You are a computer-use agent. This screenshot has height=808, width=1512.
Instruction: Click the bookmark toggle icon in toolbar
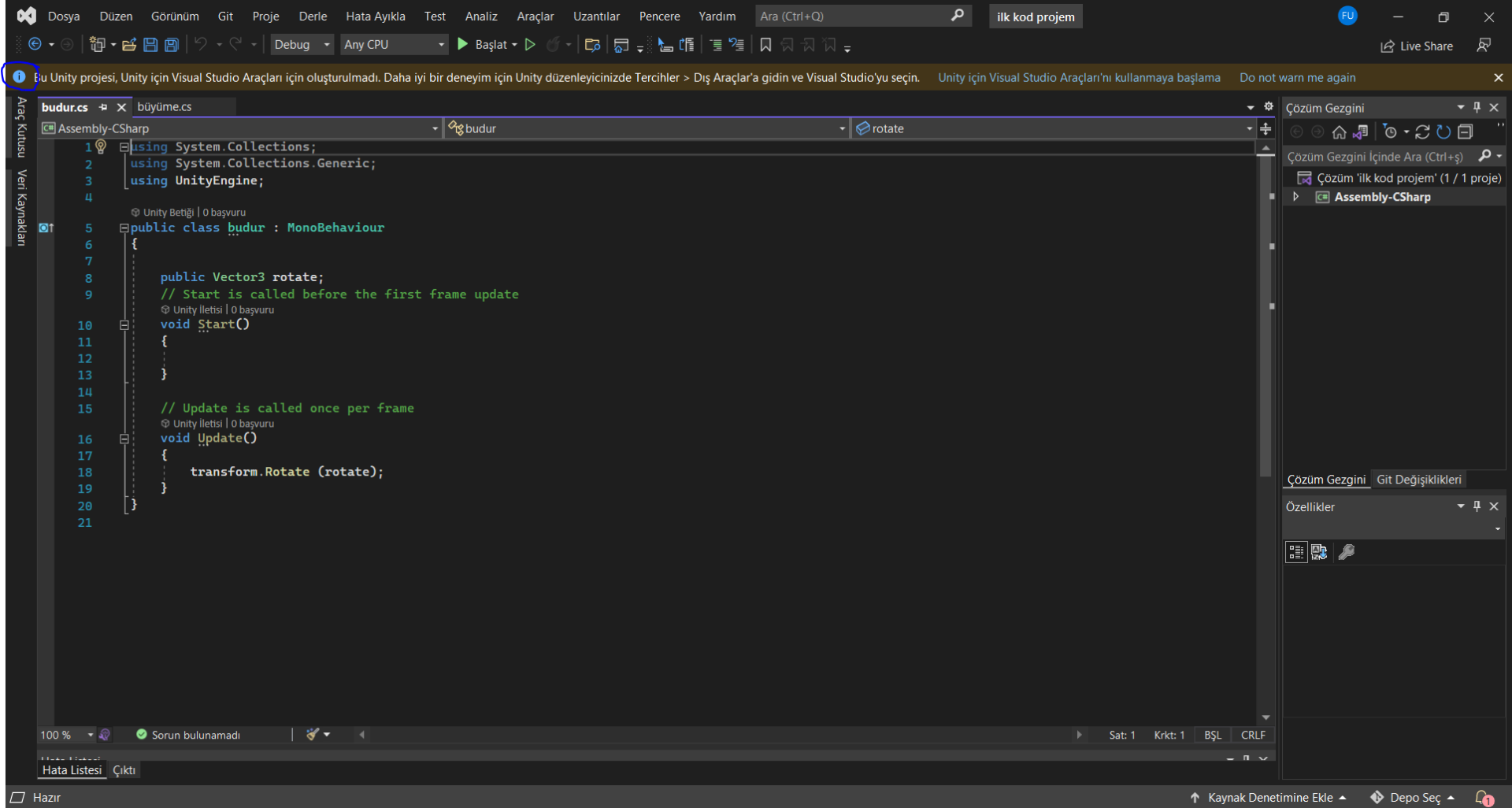[765, 45]
